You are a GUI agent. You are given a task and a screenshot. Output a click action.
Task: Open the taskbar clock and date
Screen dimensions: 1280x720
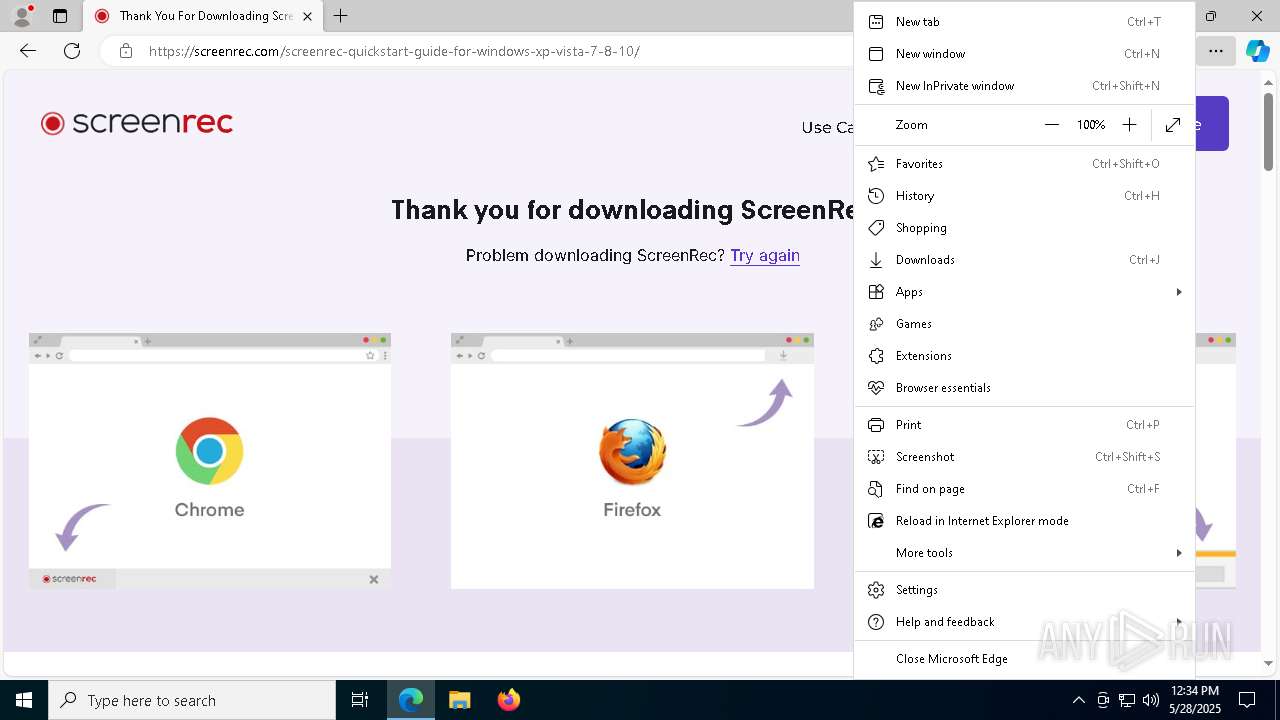(x=1195, y=700)
